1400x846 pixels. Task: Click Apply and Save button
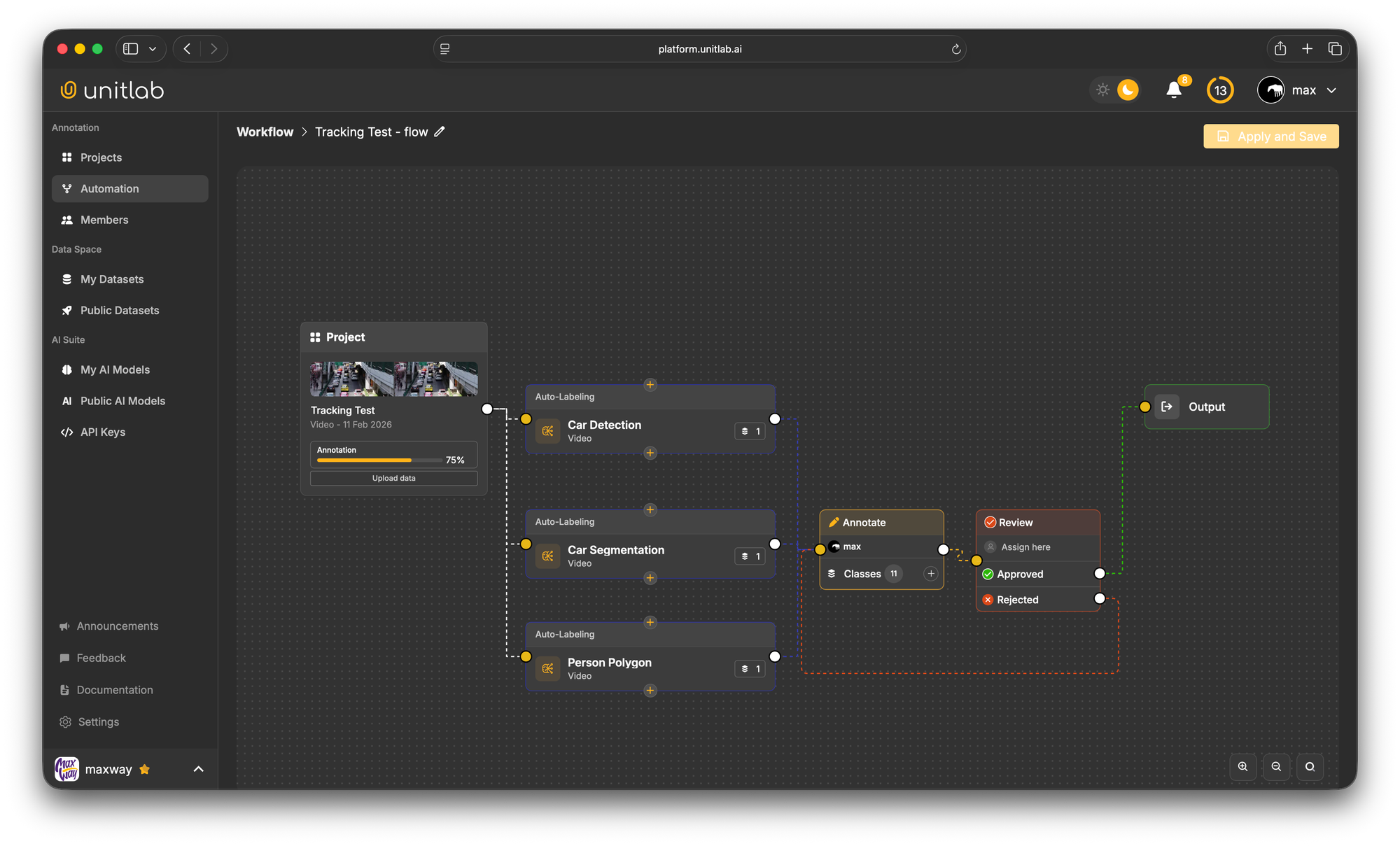tap(1270, 136)
